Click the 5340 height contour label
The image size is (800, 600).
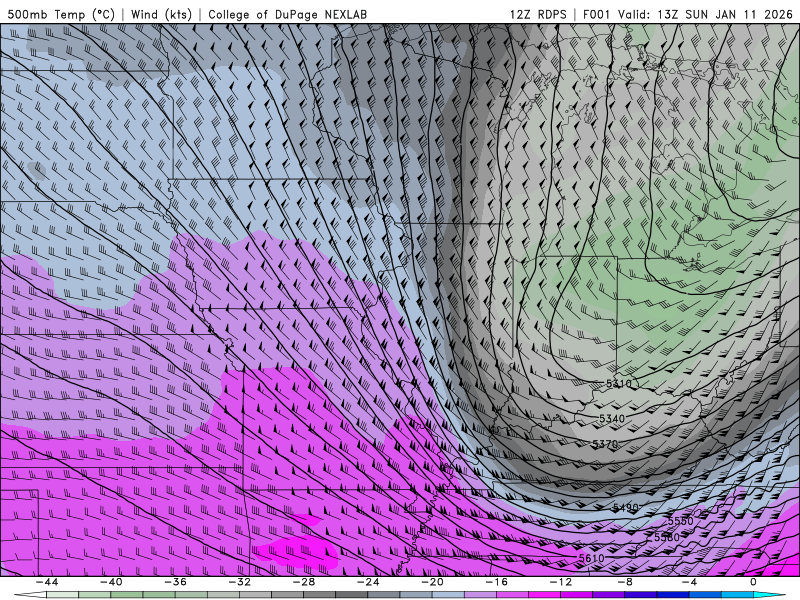(612, 418)
